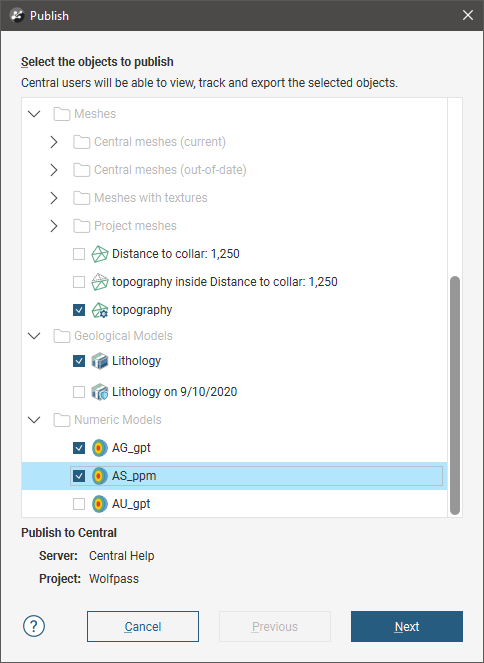Tick the AU_gpt checkbox
The height and width of the screenshot is (663, 484).
pyautogui.click(x=79, y=504)
